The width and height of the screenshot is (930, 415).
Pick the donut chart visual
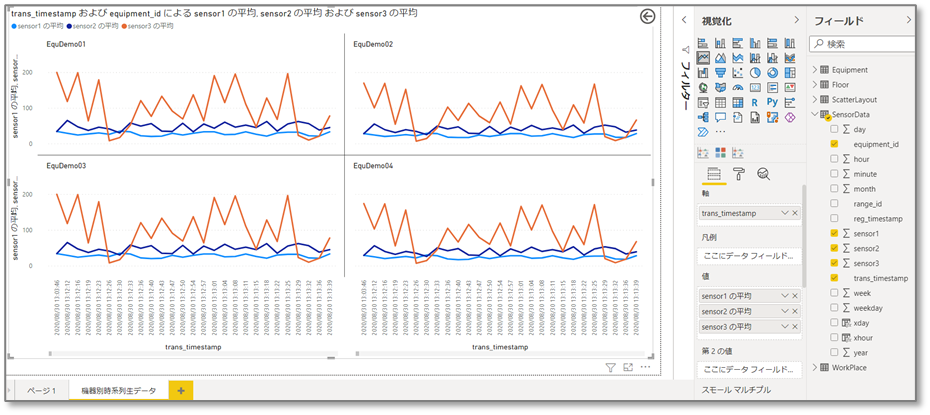click(772, 73)
